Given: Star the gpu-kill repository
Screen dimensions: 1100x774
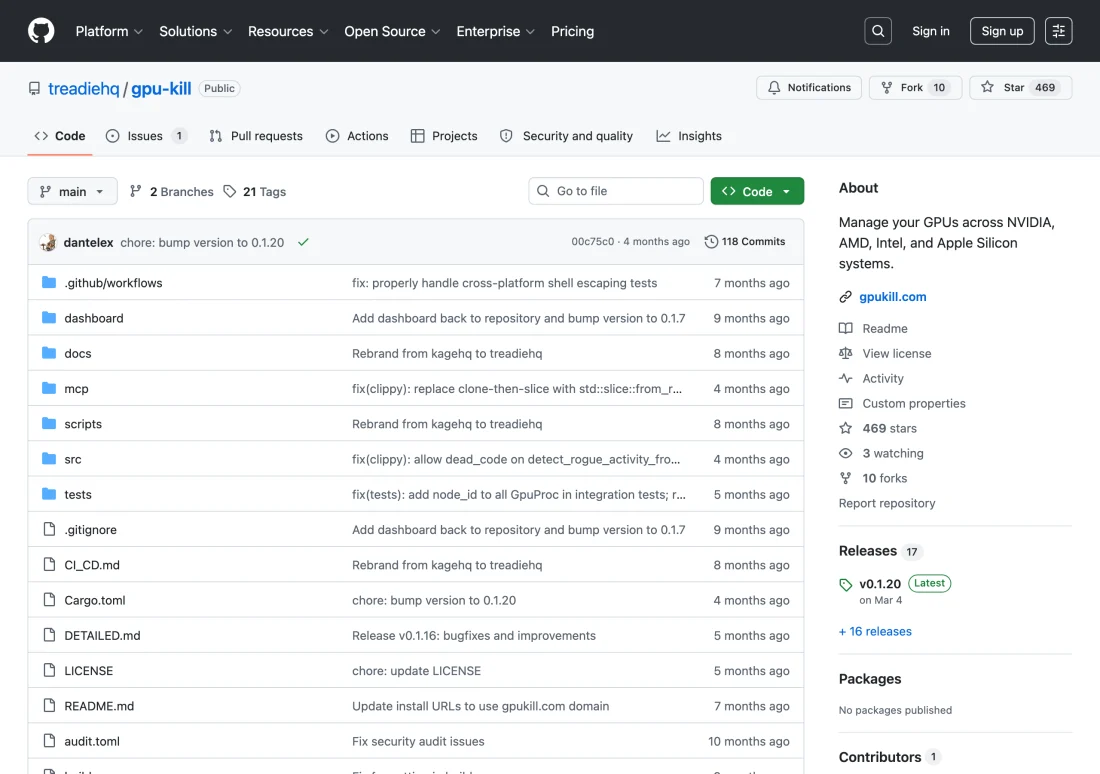Looking at the screenshot, I should [x=1020, y=88].
